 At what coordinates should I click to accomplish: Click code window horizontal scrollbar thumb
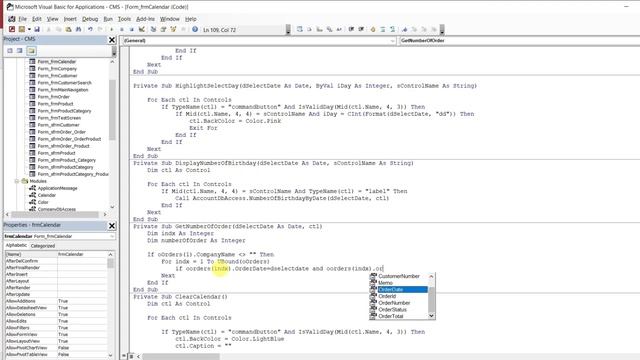point(181,357)
